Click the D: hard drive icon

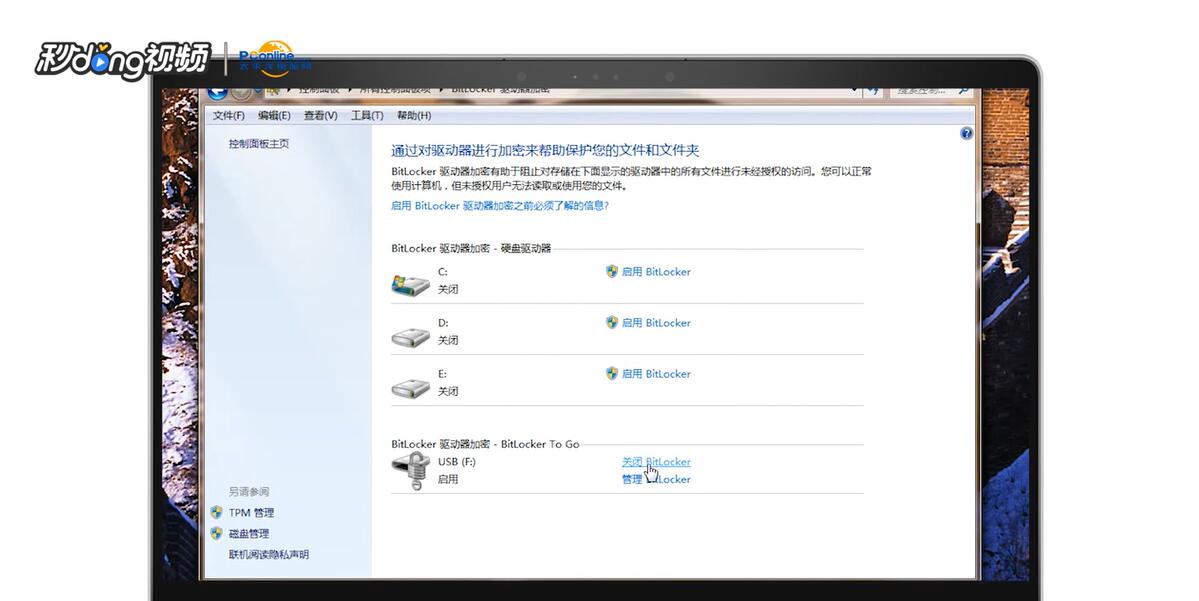click(411, 336)
